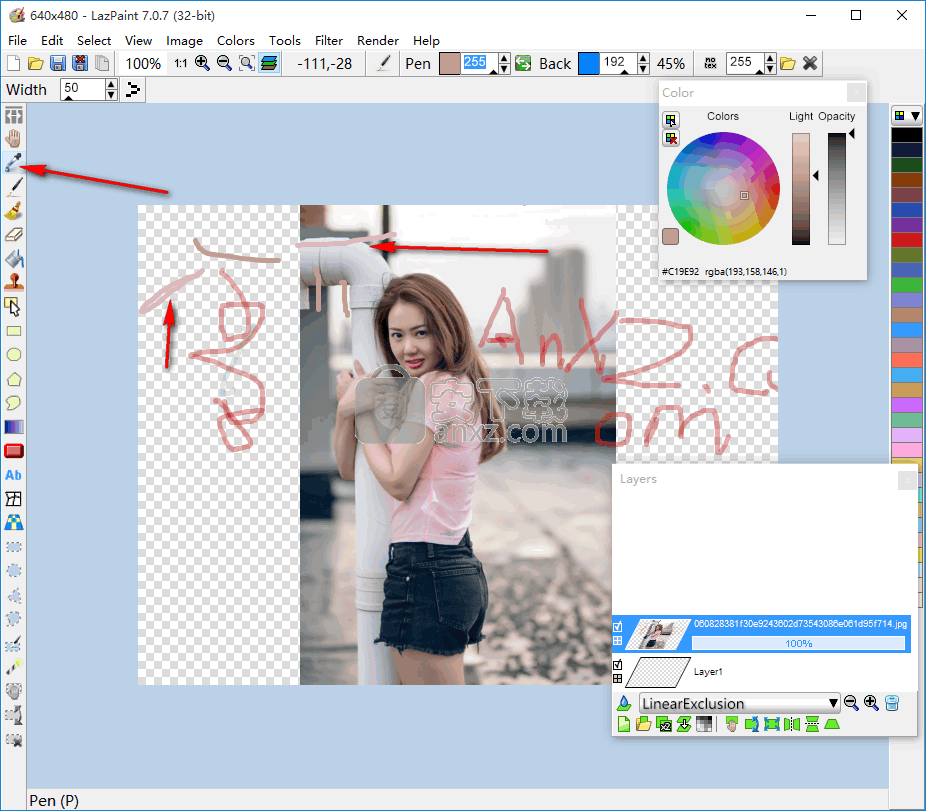The width and height of the screenshot is (926, 811).
Task: Create a new image file
Action: [13, 63]
